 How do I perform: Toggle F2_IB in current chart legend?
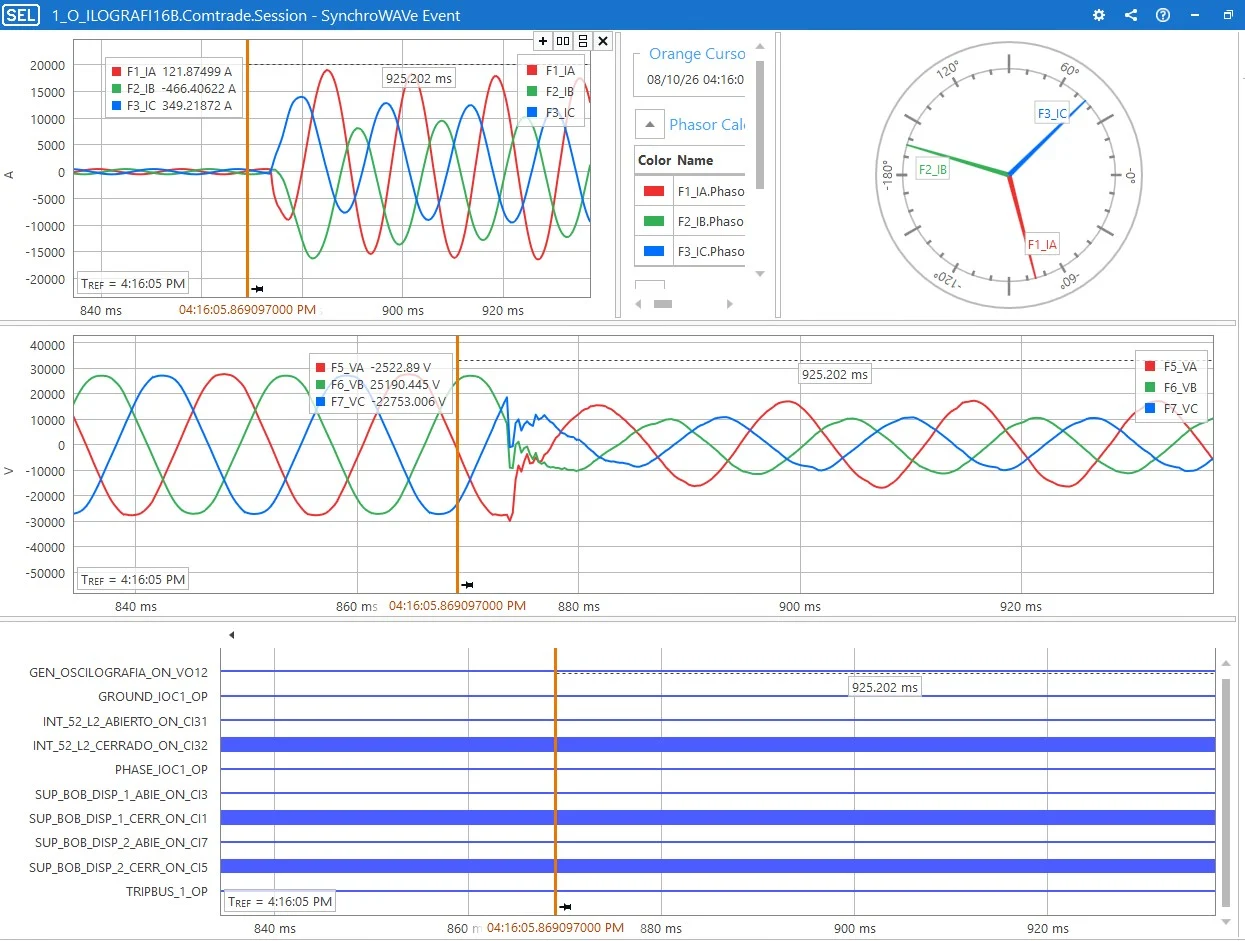pyautogui.click(x=553, y=91)
